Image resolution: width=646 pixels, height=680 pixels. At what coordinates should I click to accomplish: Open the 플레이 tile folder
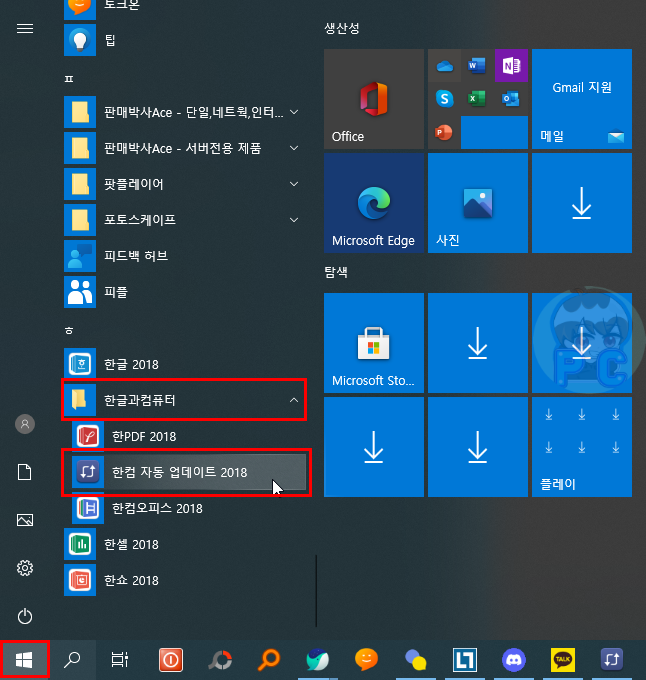582,447
